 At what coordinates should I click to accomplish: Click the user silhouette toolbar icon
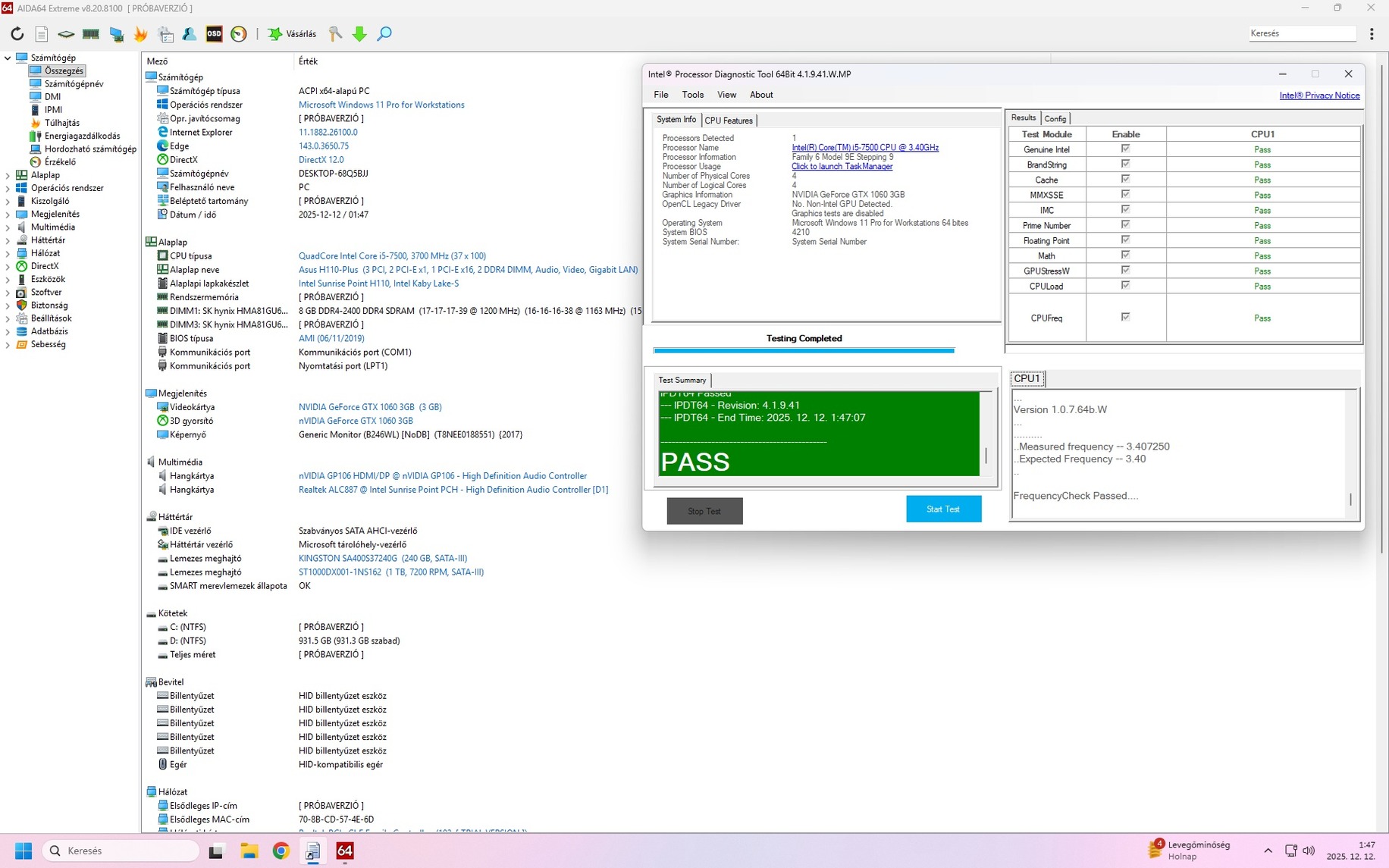pos(190,34)
